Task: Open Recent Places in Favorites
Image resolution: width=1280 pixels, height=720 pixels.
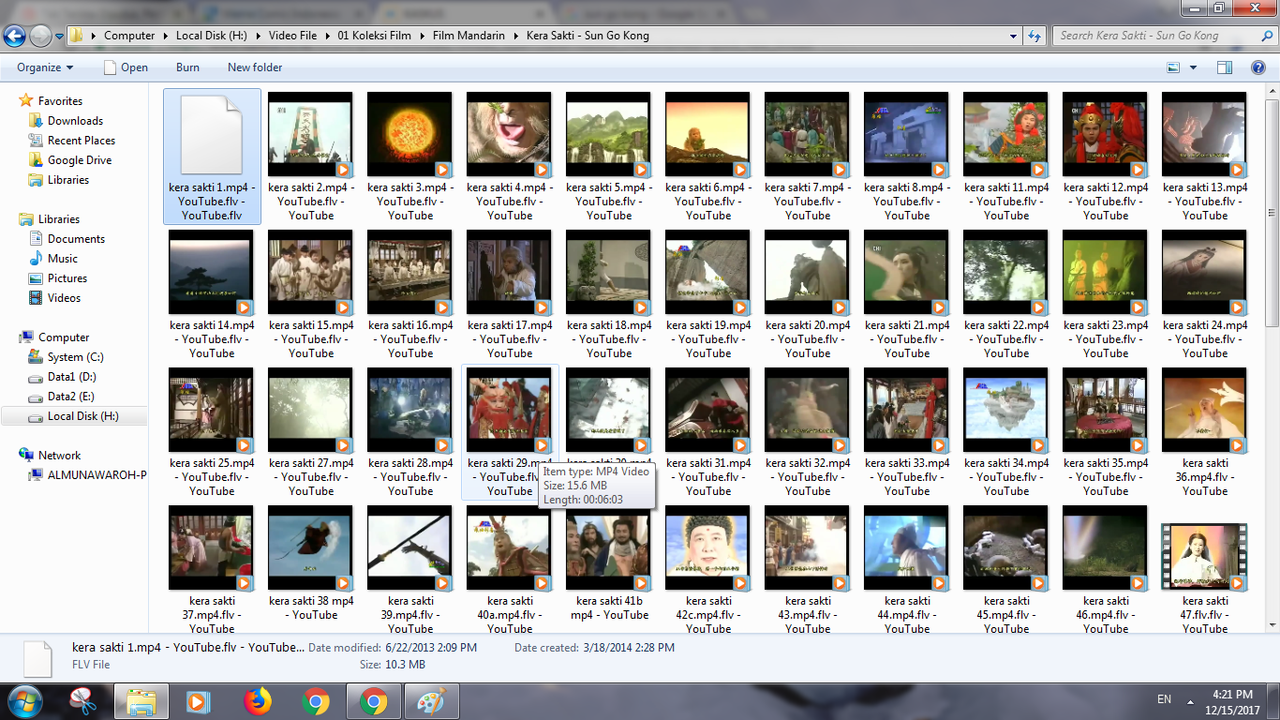Action: click(x=81, y=140)
